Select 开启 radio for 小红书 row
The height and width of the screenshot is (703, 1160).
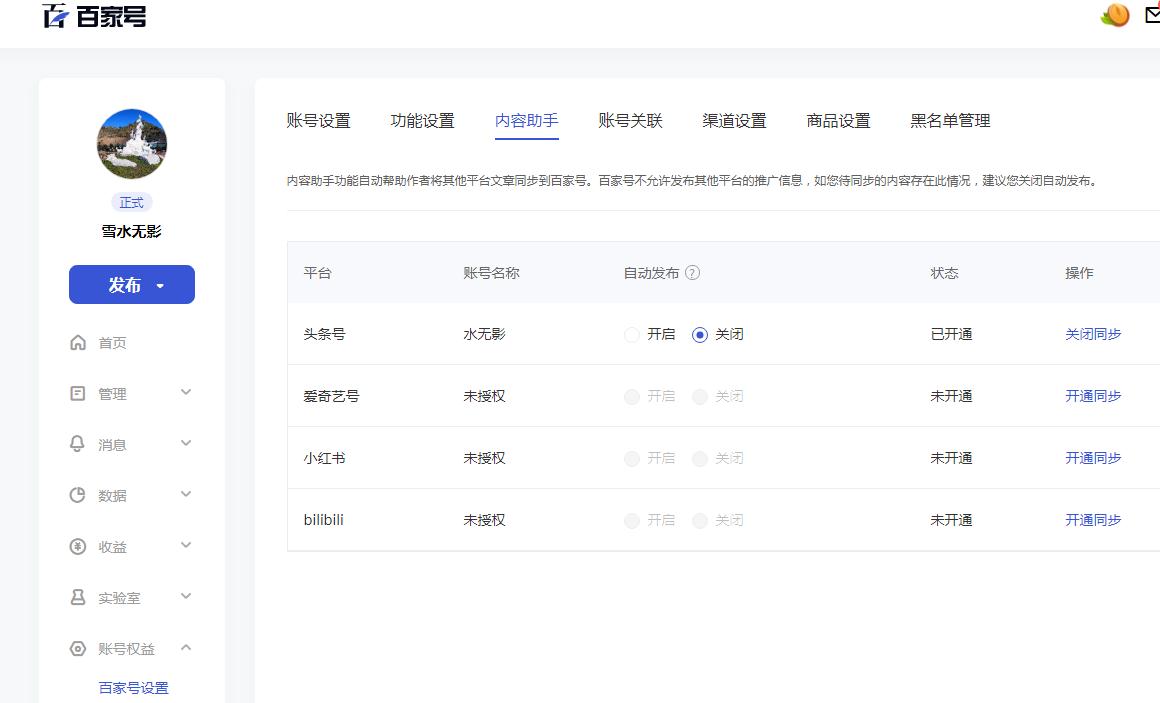(632, 459)
